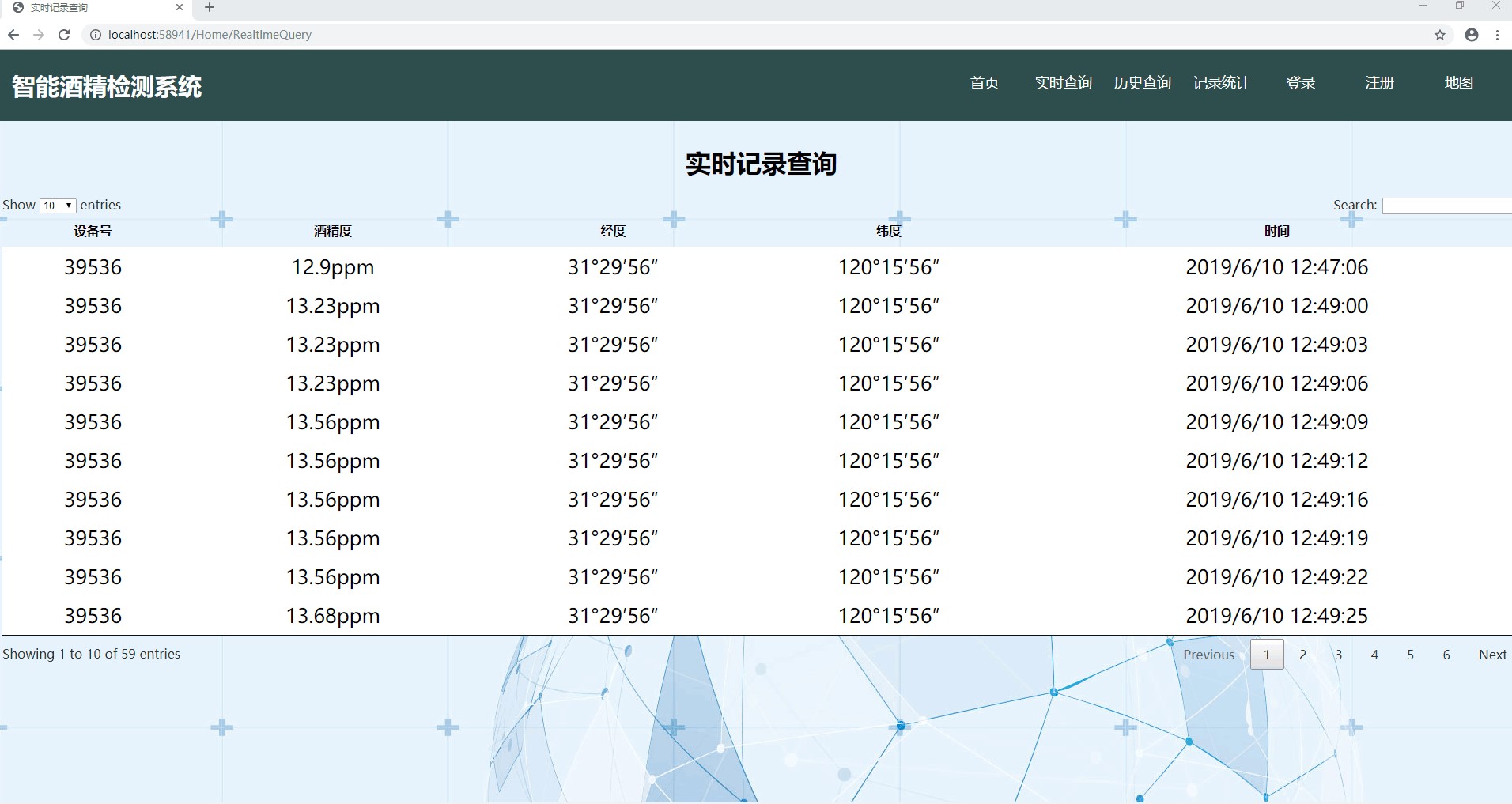Open 首页 in navigation menu
Viewport: 1512px width, 804px height.
(x=985, y=83)
